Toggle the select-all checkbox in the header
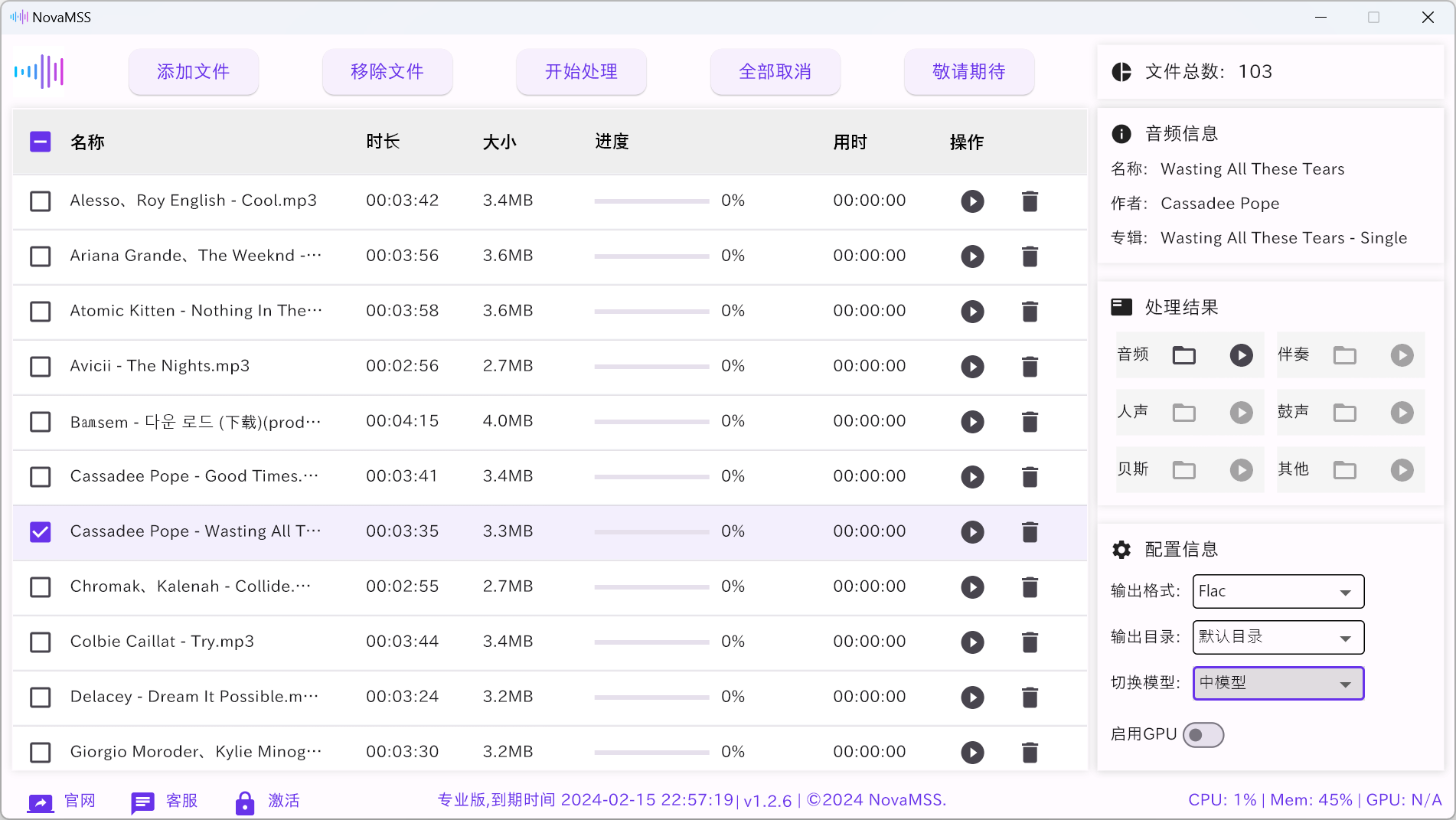This screenshot has height=820, width=1456. (x=41, y=142)
